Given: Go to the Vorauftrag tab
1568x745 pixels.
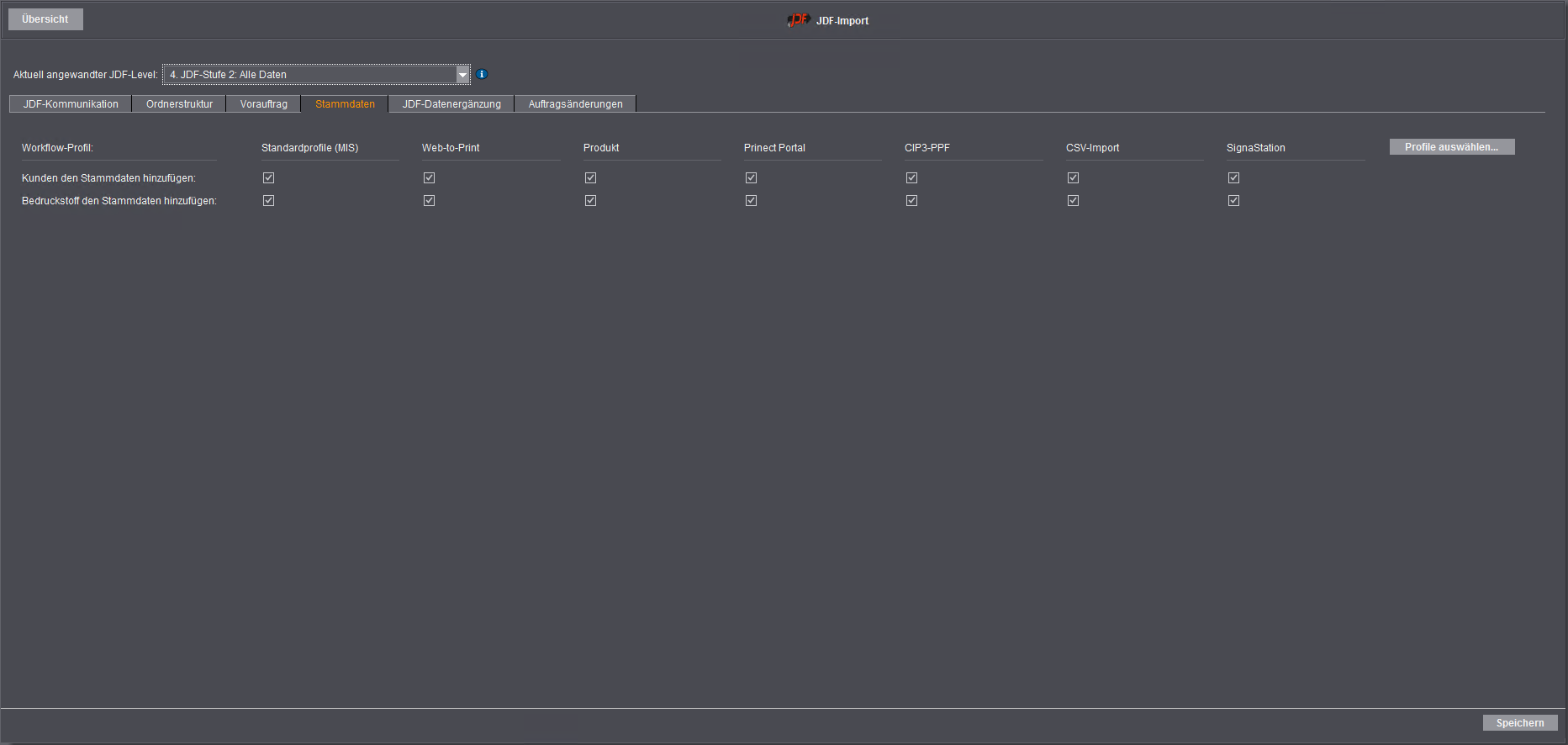Looking at the screenshot, I should click(x=263, y=104).
